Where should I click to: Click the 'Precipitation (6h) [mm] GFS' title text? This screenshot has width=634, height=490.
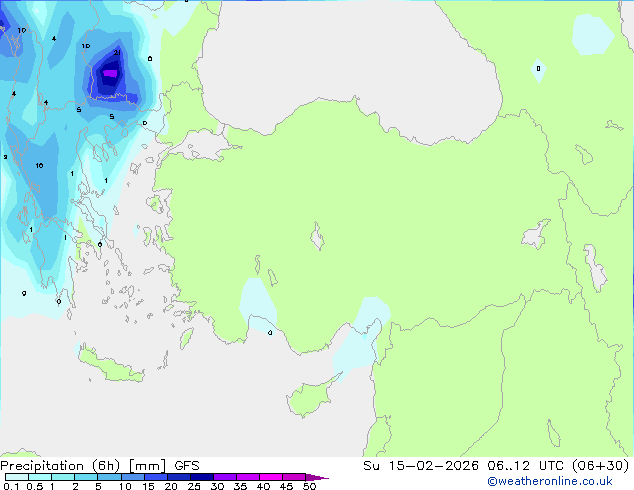100,466
